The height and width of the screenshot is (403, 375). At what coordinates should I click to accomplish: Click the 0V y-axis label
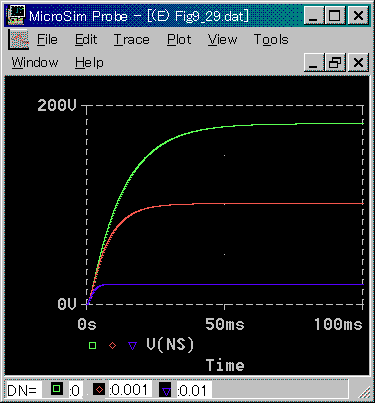pyautogui.click(x=67, y=304)
